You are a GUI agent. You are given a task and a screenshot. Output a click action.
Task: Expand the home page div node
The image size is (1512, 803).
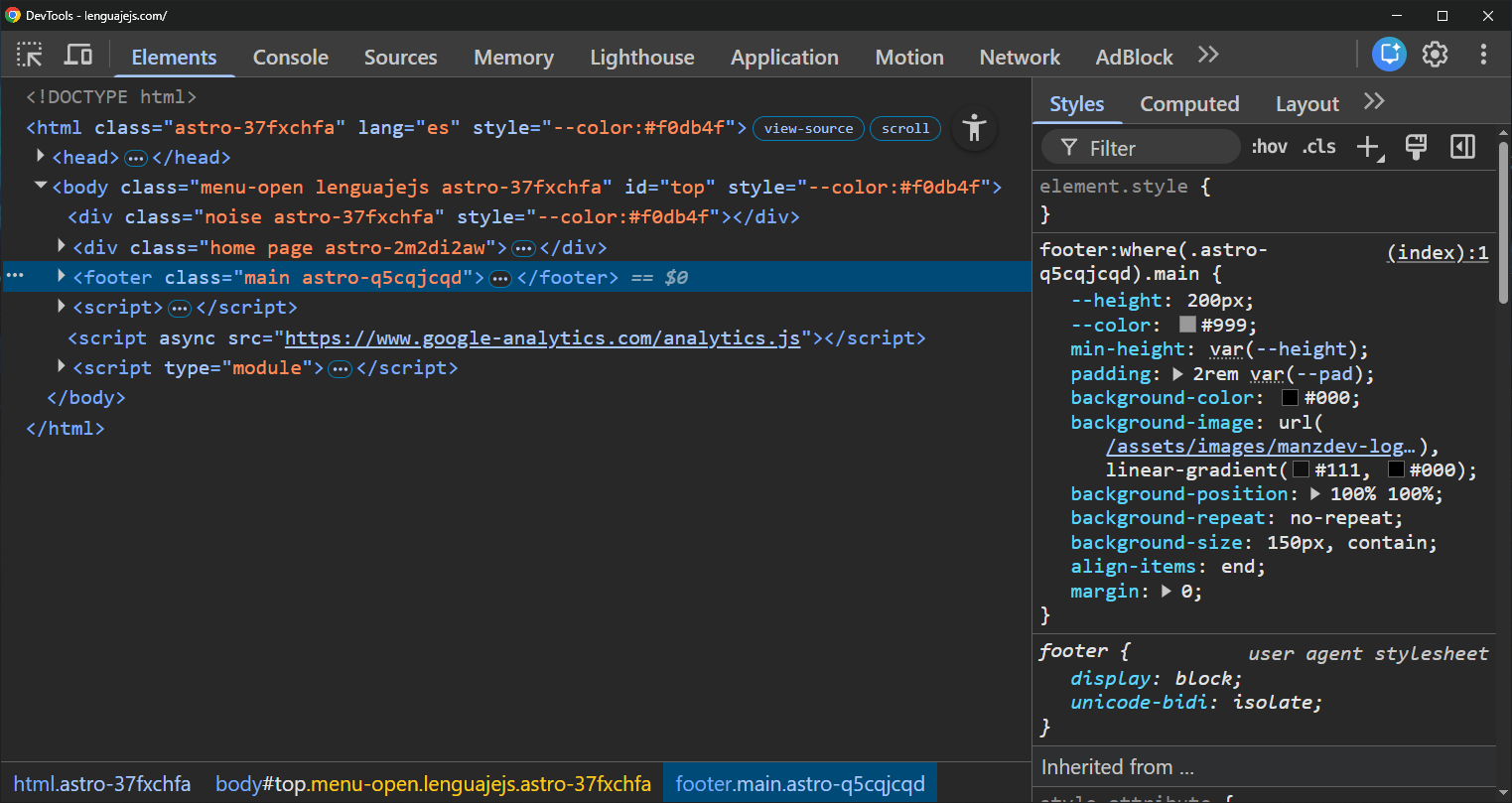tap(62, 245)
